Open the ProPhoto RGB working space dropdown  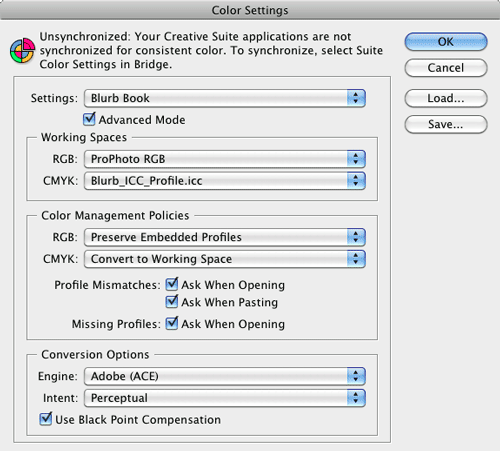tap(225, 159)
